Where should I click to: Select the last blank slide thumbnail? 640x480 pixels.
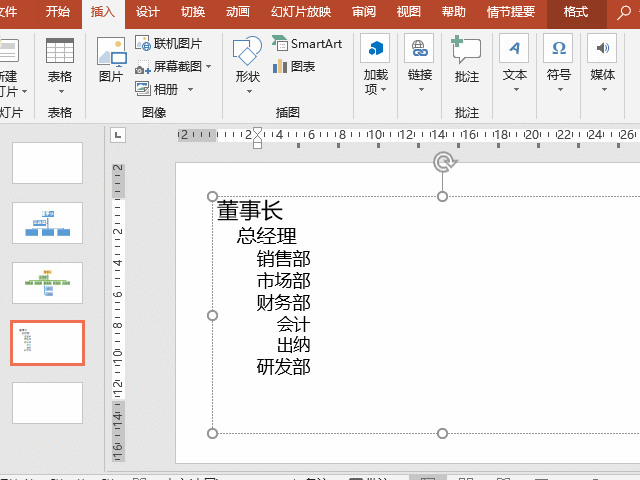coord(47,403)
